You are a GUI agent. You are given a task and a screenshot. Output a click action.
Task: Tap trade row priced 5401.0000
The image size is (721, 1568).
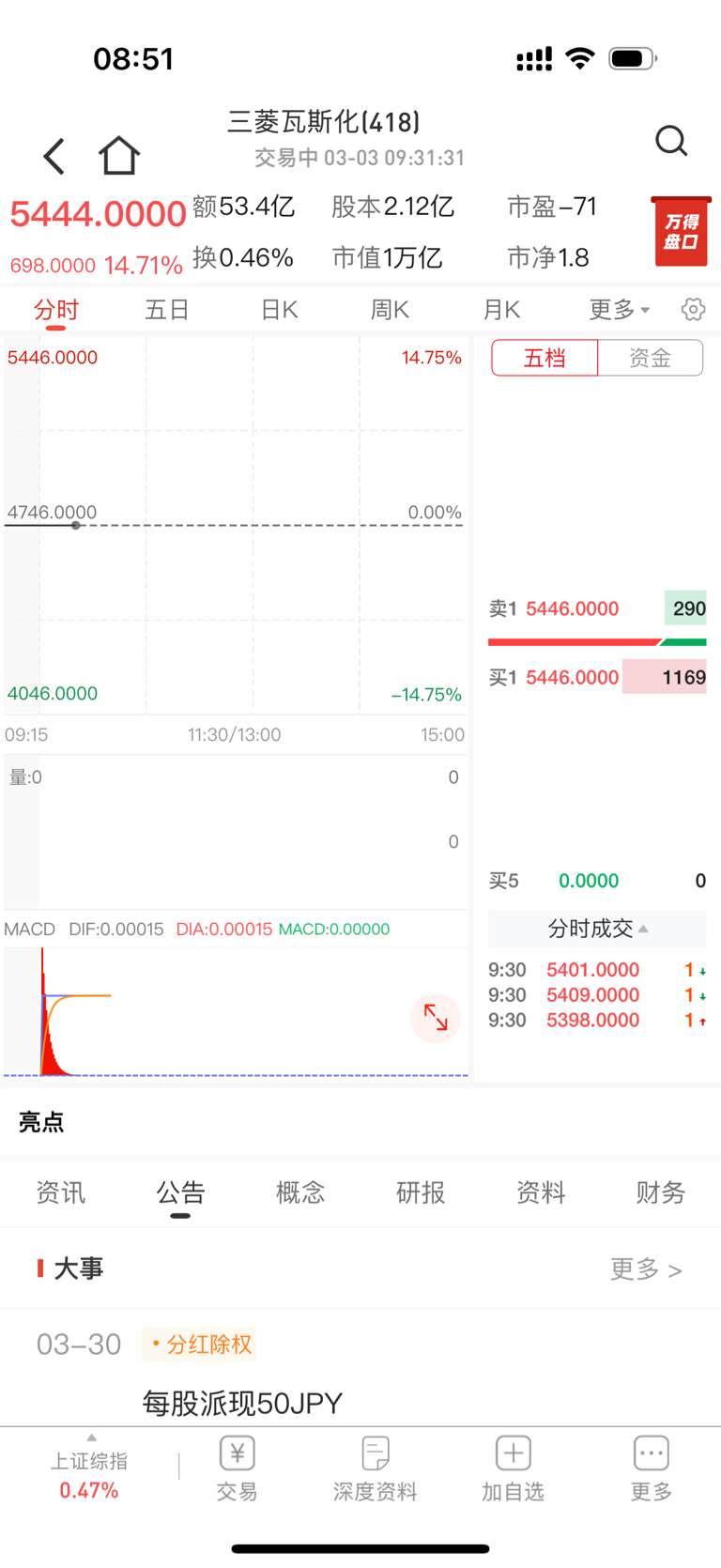[597, 970]
